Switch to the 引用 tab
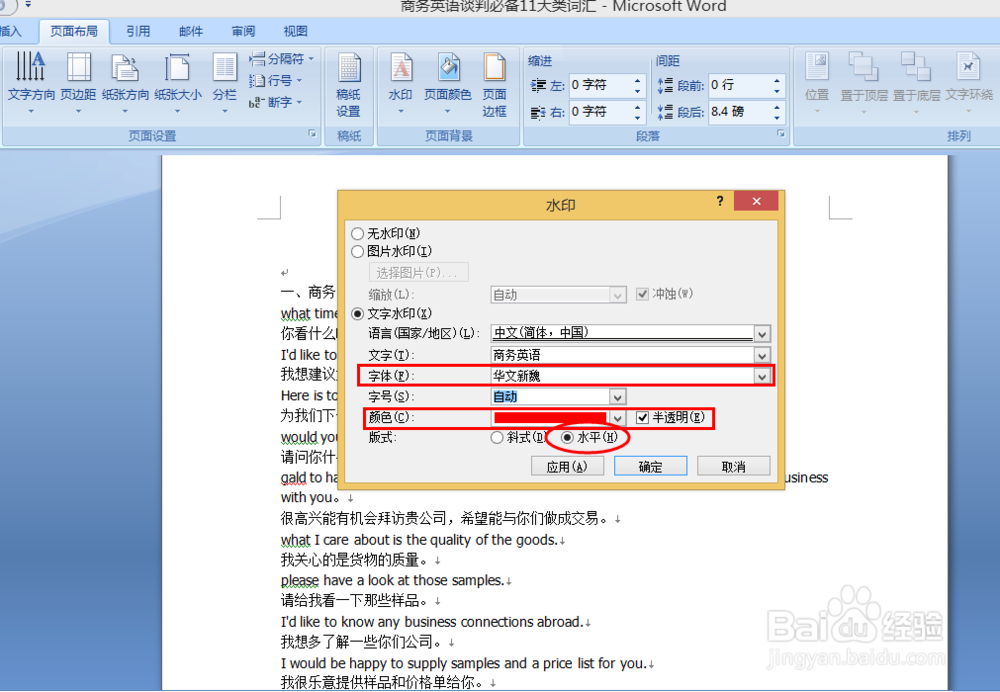Viewport: 1000px width, 692px height. click(138, 31)
